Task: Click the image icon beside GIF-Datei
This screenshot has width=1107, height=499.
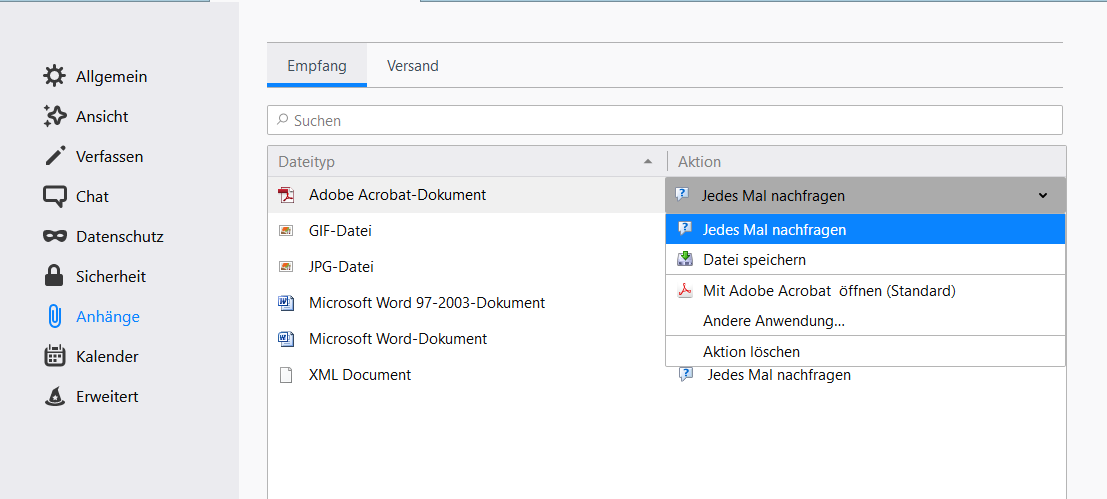Action: (x=286, y=231)
